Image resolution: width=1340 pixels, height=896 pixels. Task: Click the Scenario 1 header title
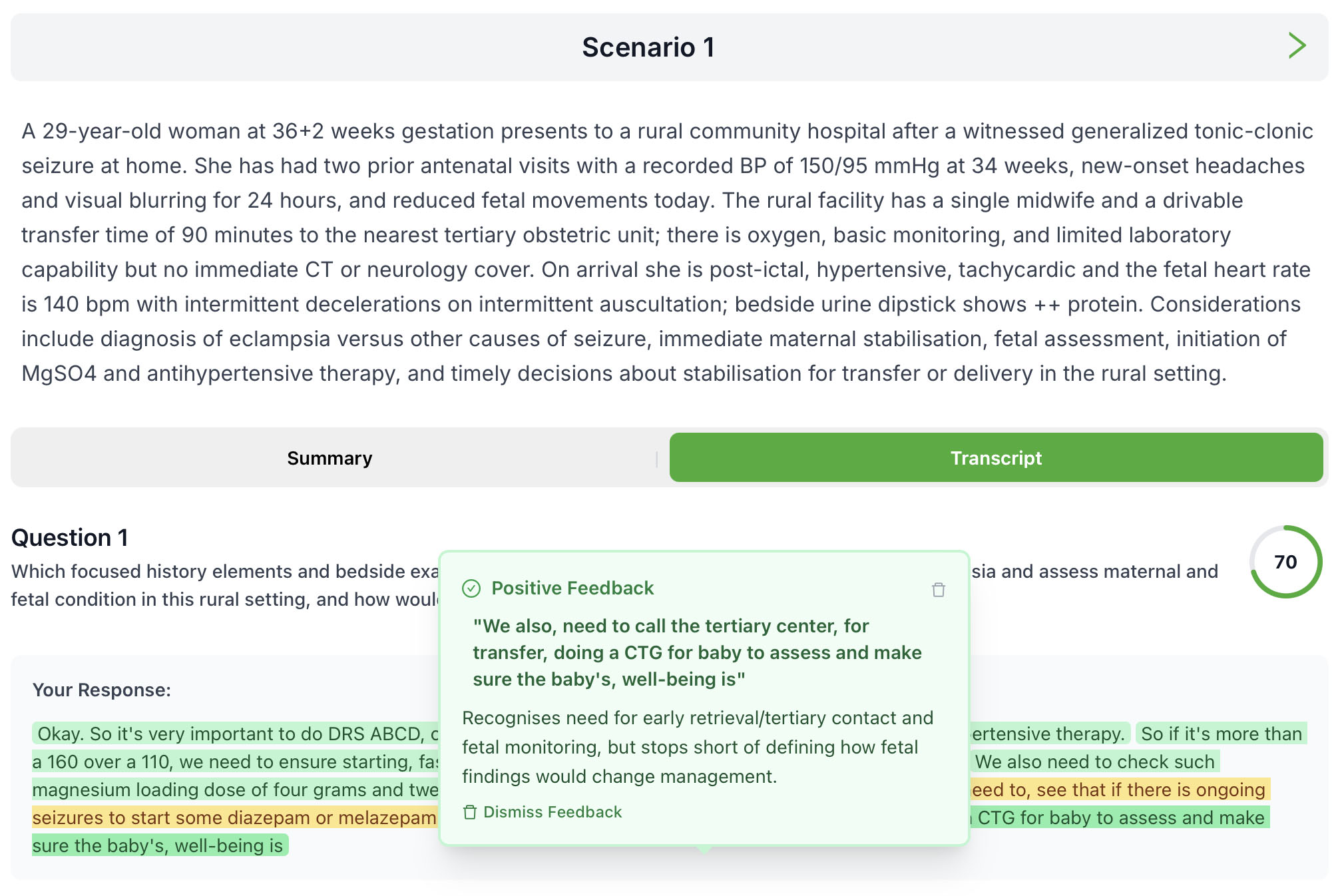(648, 47)
